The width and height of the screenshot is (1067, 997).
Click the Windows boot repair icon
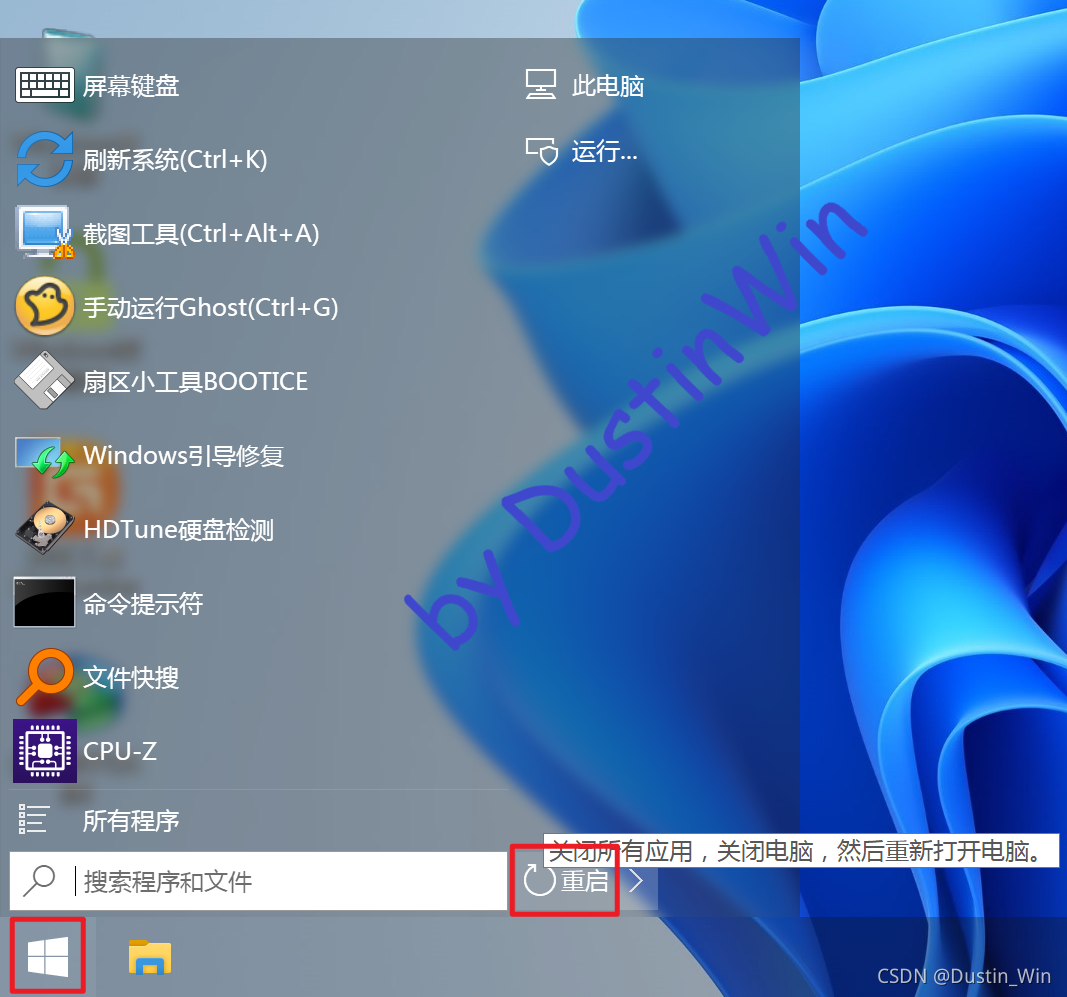[44, 455]
